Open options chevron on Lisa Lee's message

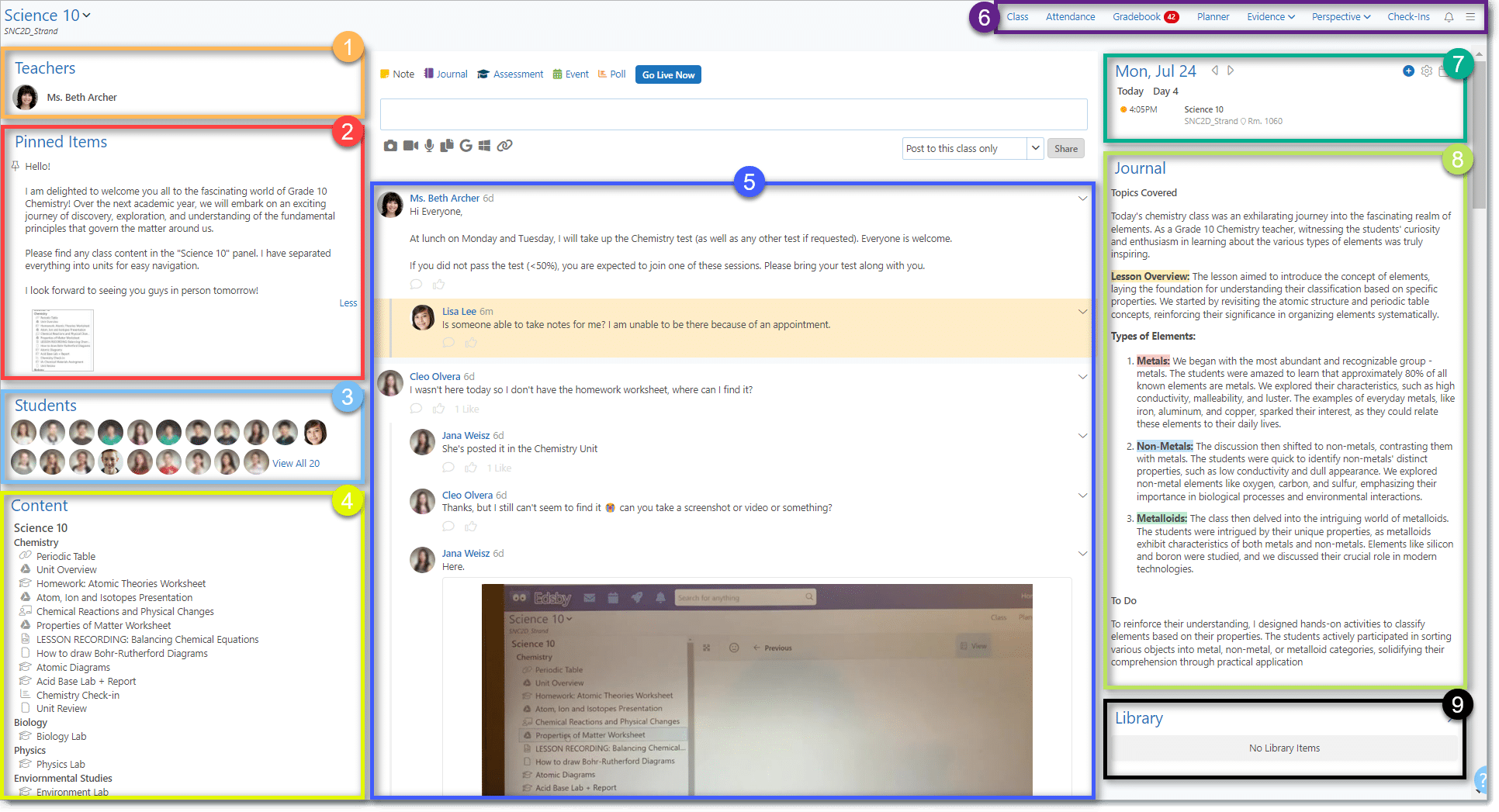pos(1082,312)
